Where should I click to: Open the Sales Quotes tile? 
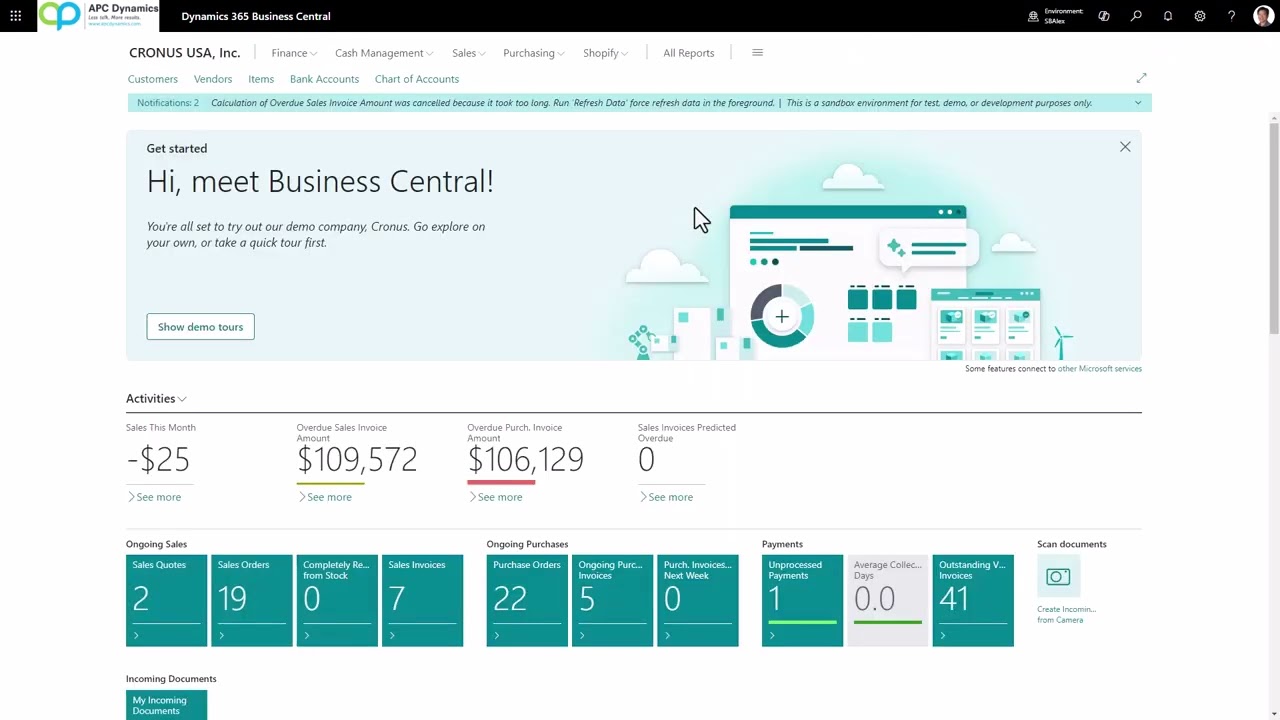coord(167,600)
